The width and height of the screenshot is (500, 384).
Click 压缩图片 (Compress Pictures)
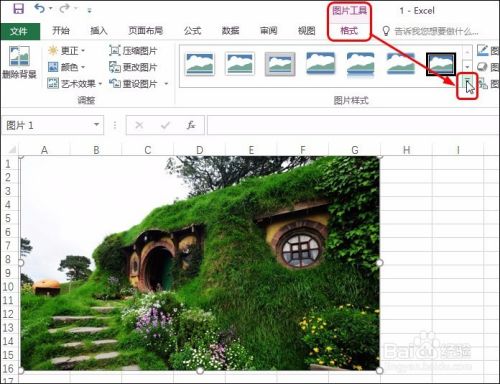133,51
